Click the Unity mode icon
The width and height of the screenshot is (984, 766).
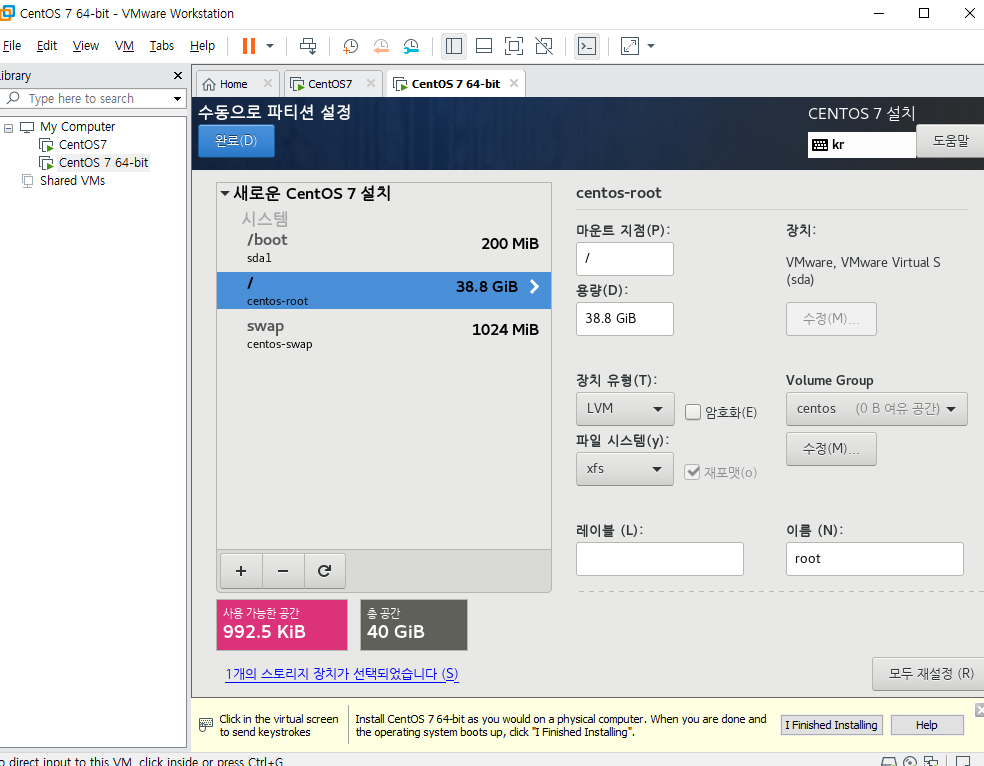click(544, 46)
